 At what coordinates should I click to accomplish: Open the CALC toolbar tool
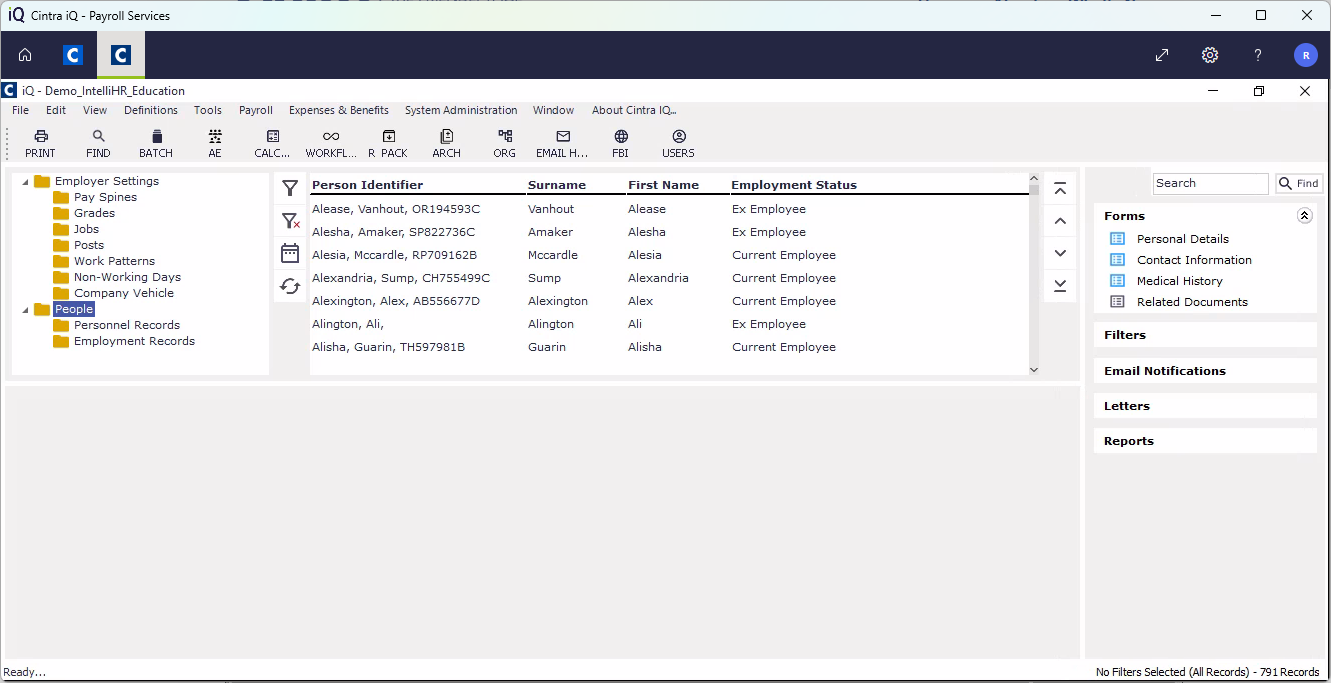point(272,143)
